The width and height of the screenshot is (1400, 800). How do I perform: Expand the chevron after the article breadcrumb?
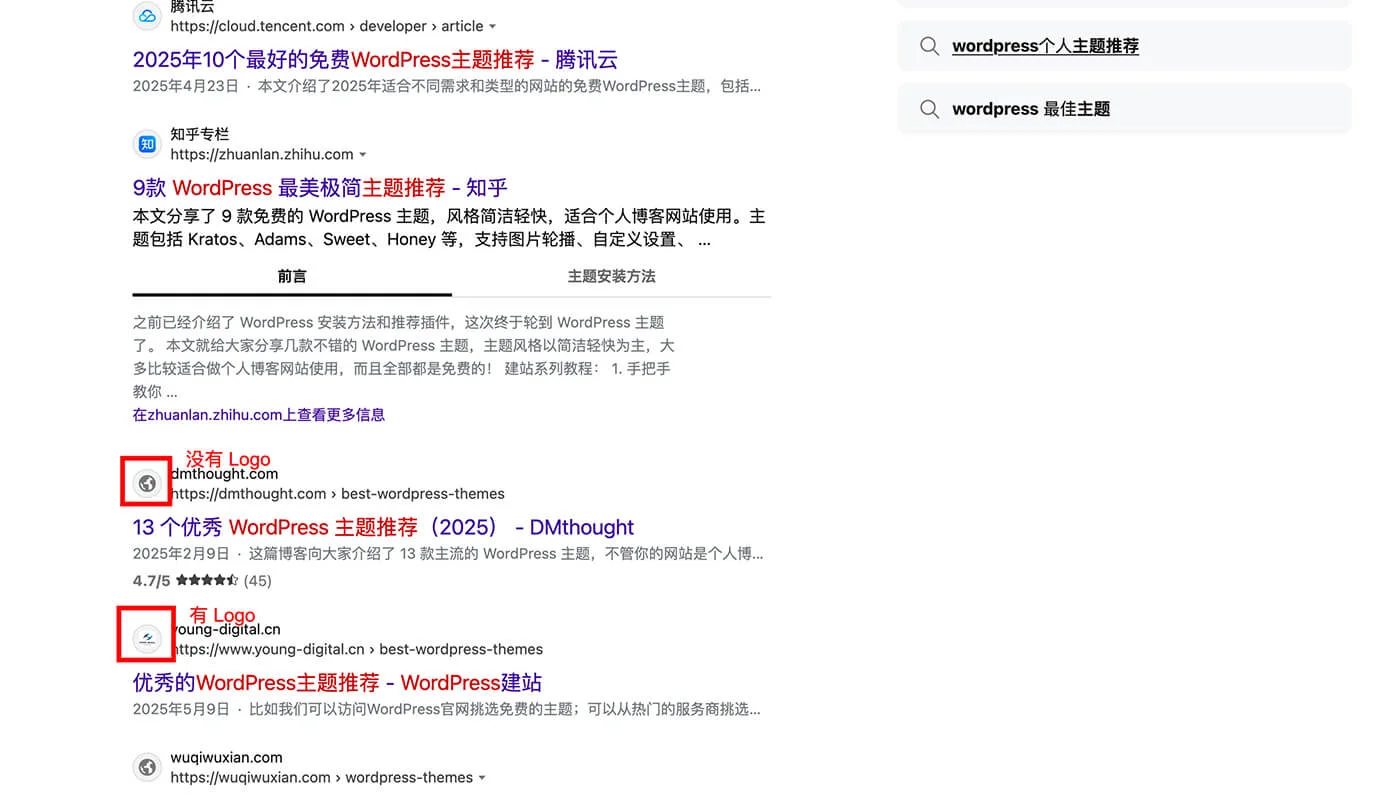(x=494, y=26)
